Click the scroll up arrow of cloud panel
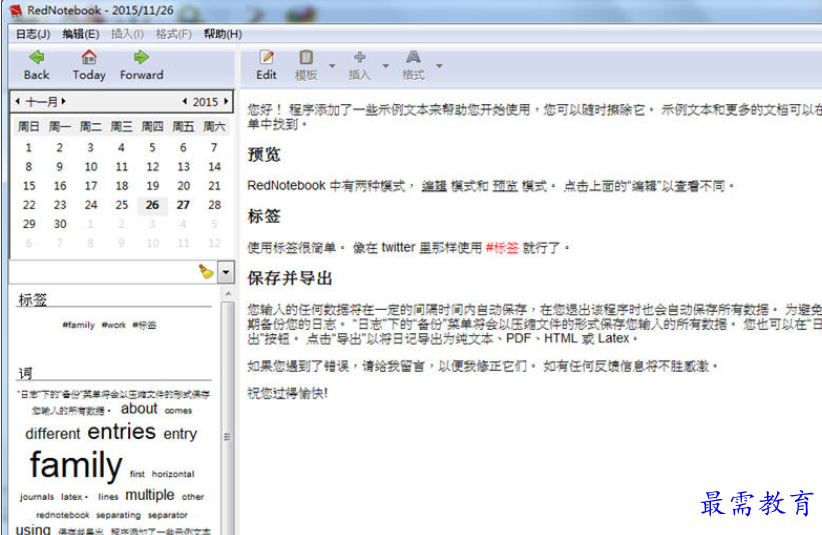Viewport: 822px width, 535px height. click(x=228, y=293)
